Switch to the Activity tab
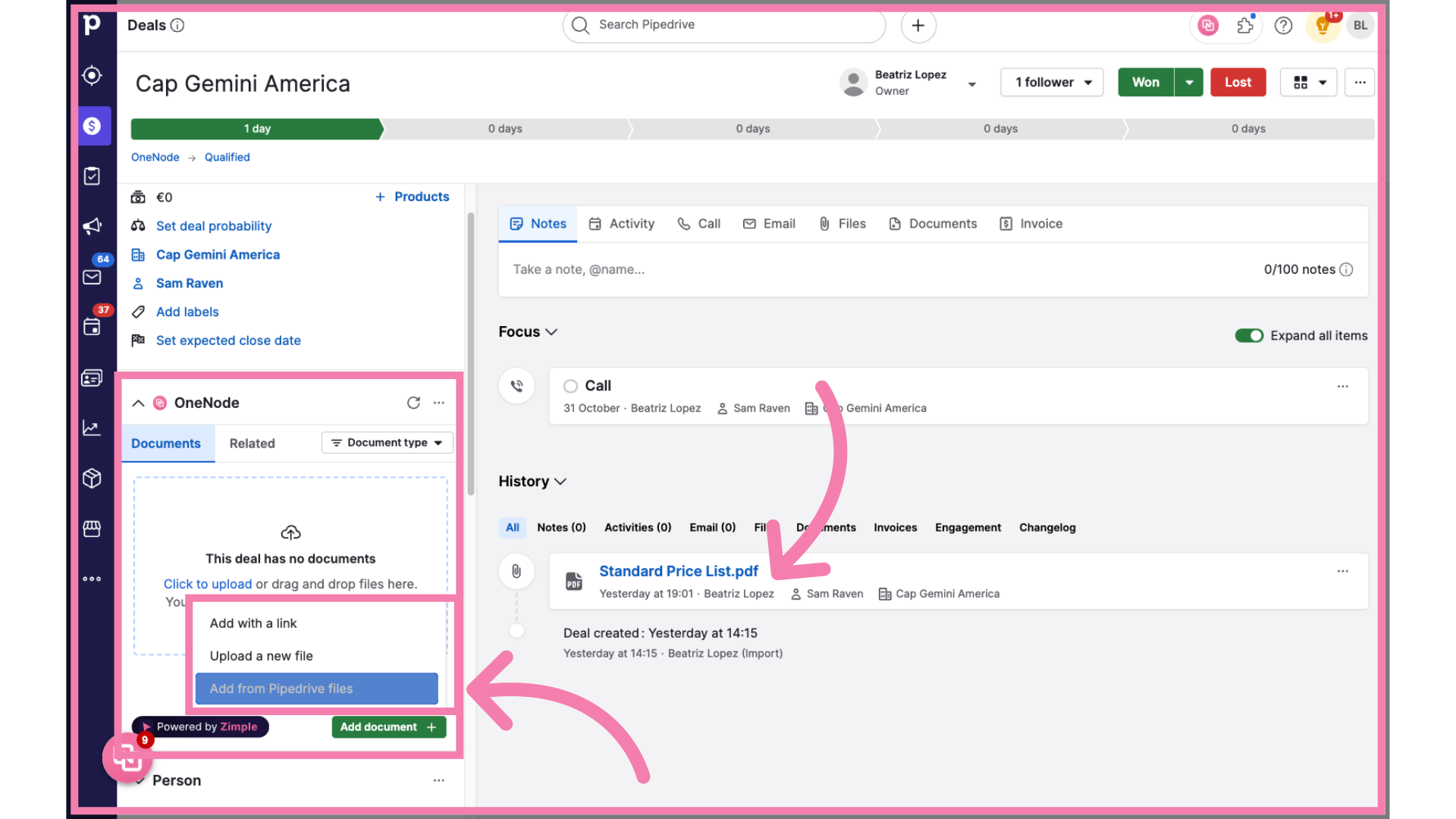The image size is (1456, 819). pyautogui.click(x=621, y=224)
